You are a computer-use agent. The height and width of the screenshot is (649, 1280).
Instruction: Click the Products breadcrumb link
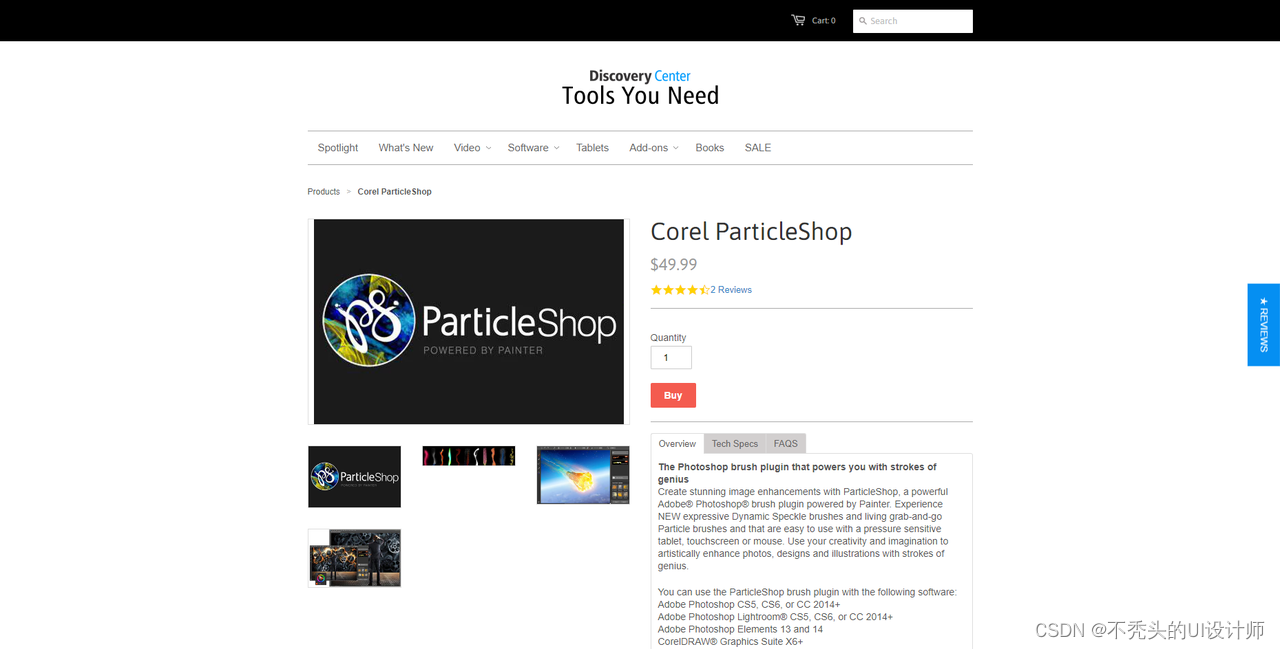[x=324, y=192]
